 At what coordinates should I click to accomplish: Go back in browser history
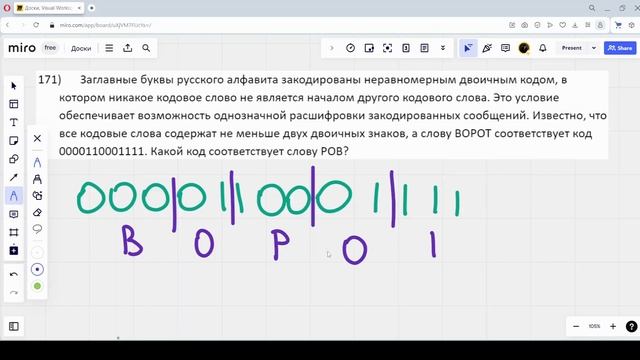(x=8, y=25)
